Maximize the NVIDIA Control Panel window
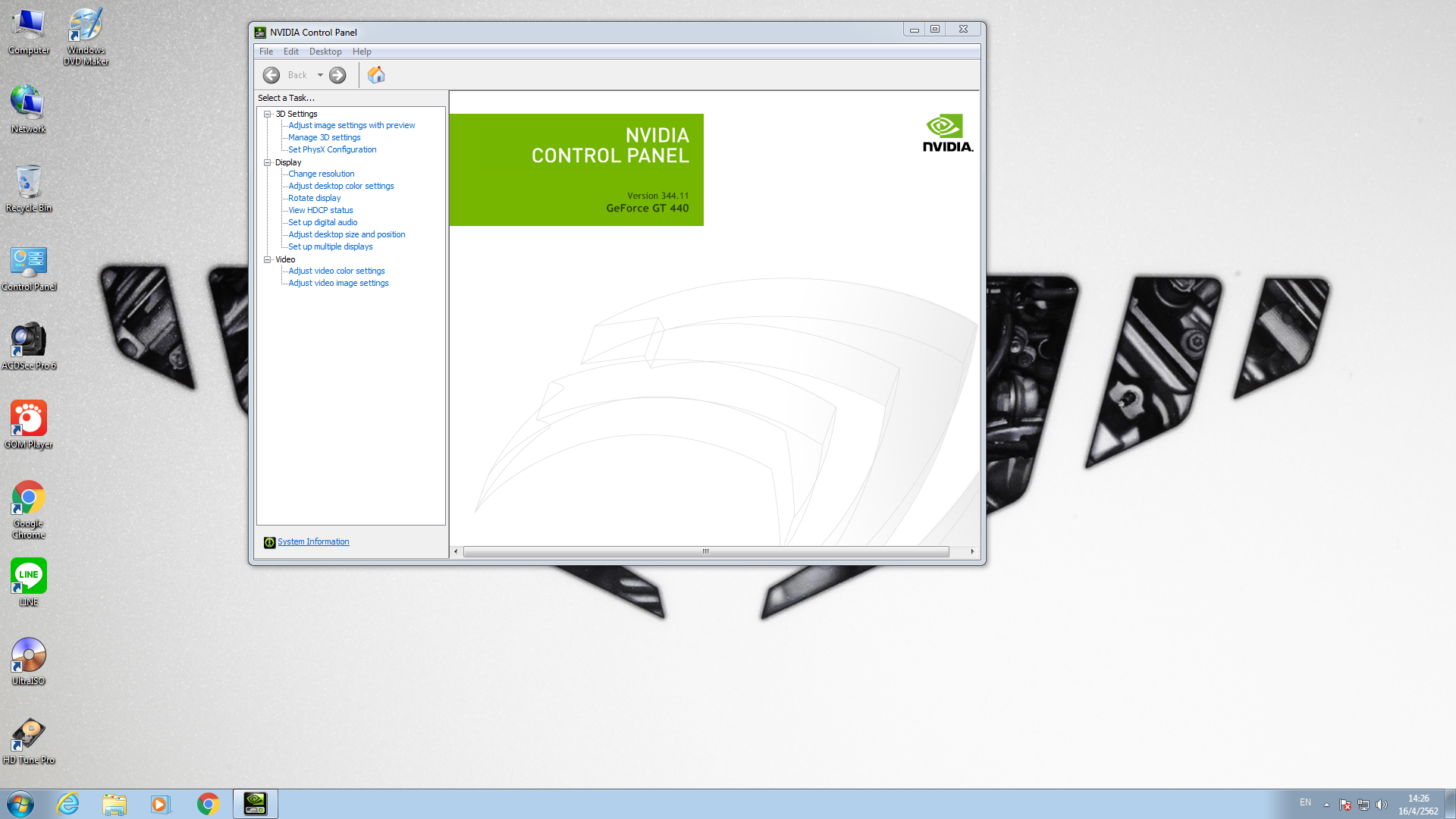Viewport: 1456px width, 819px height. tap(935, 30)
